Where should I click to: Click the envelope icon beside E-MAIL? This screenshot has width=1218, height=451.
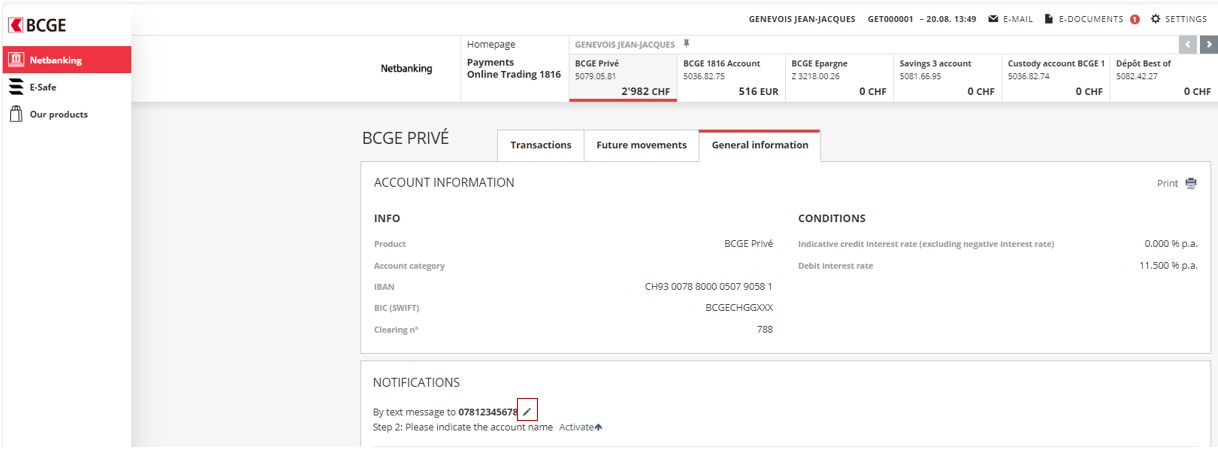coord(993,19)
